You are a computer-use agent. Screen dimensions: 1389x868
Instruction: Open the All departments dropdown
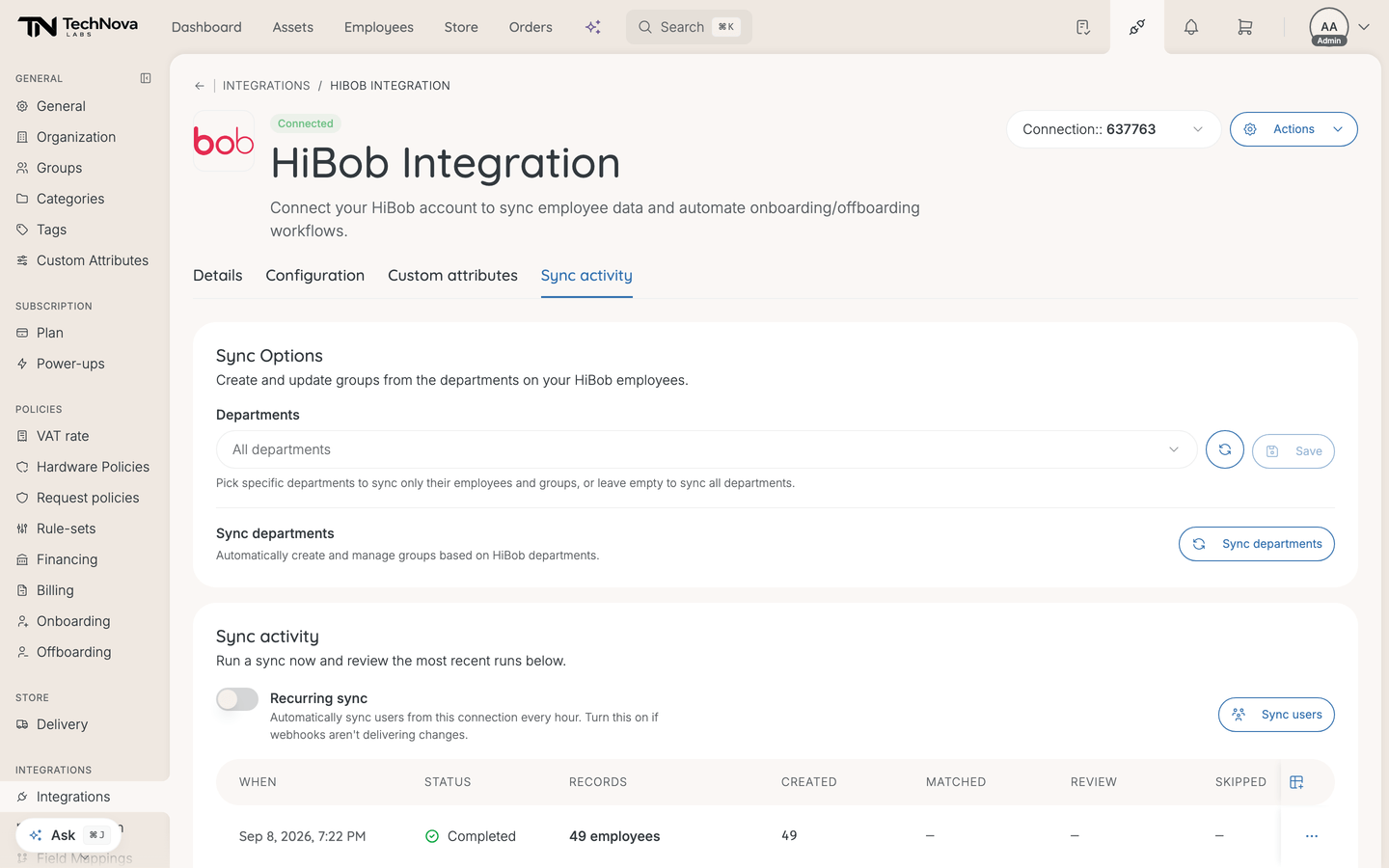(x=706, y=449)
